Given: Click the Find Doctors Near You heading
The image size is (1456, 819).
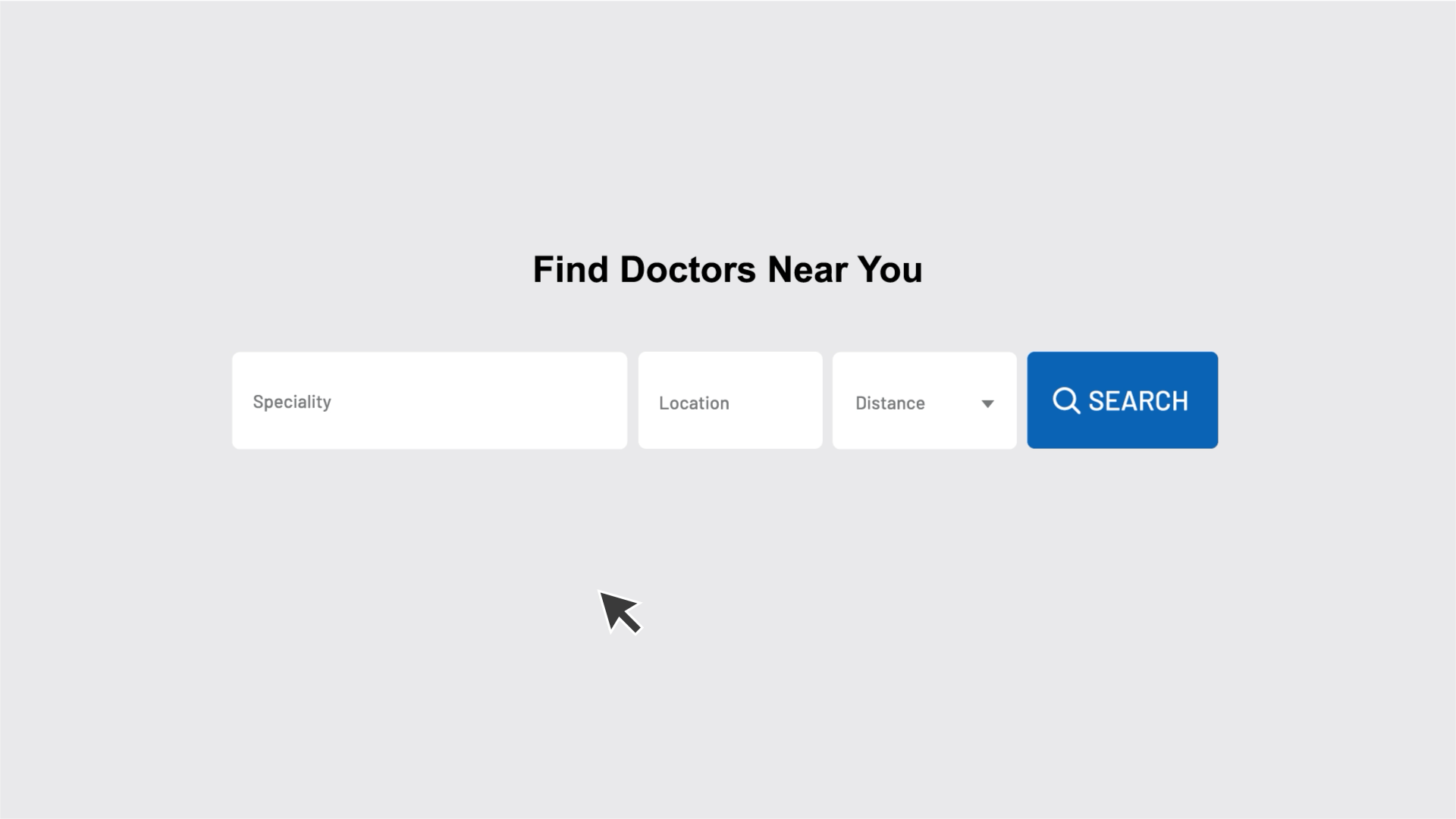Looking at the screenshot, I should click(x=728, y=269).
